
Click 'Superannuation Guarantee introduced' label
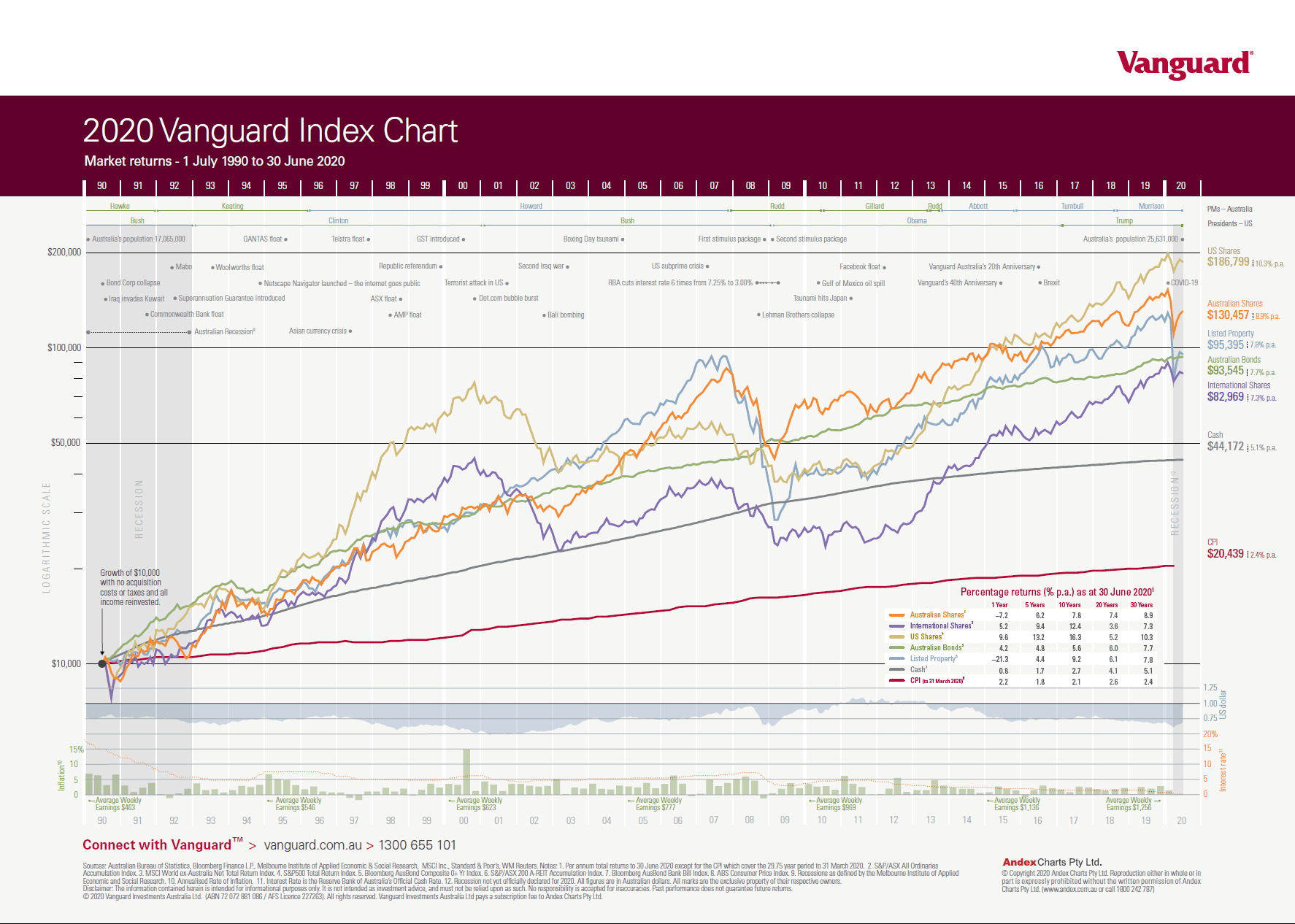tap(231, 298)
